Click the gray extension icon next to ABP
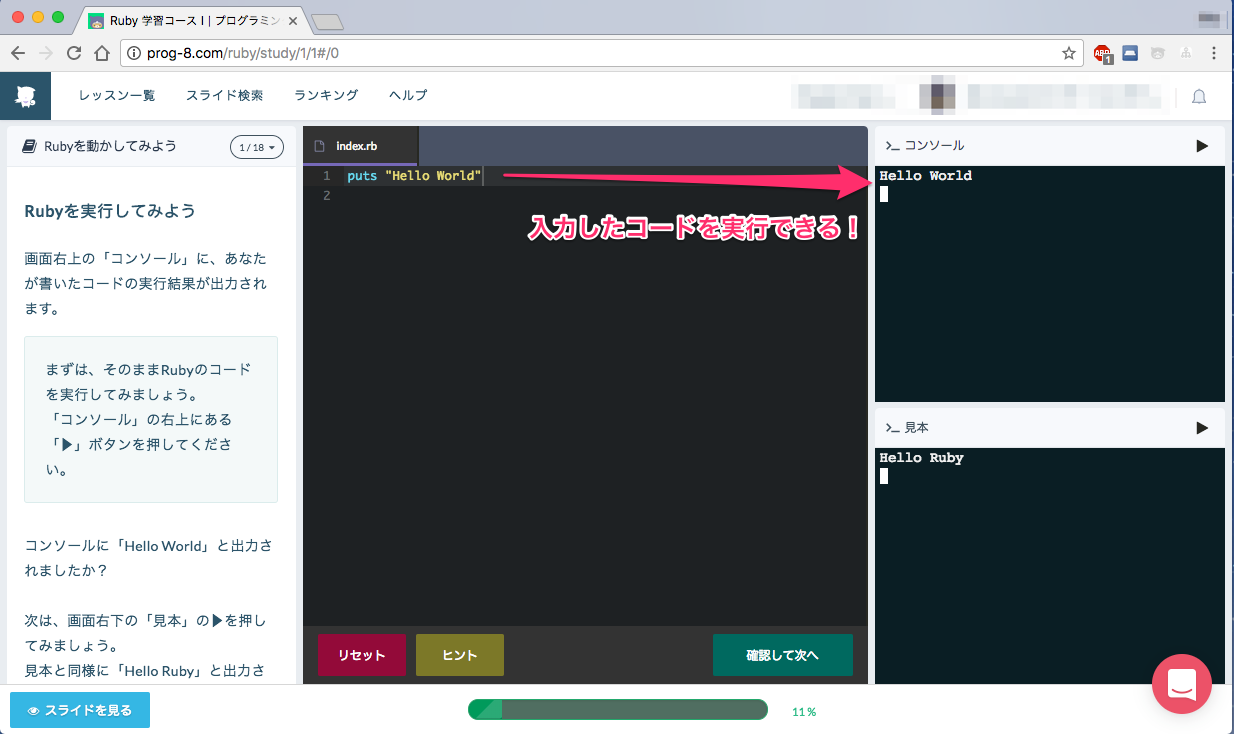Screen dimensions: 1234x734 pos(1158,53)
